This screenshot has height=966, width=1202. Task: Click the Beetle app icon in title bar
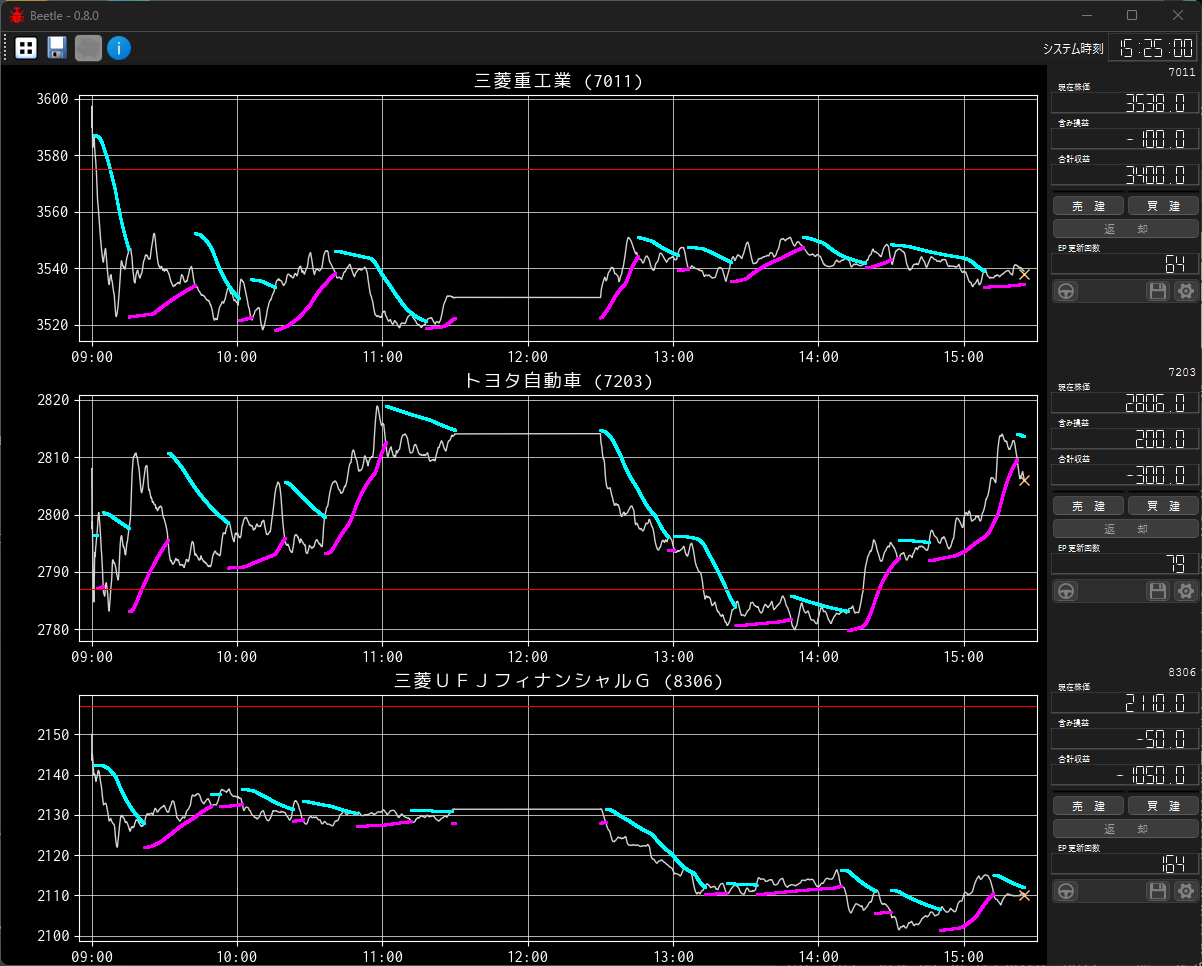17,15
